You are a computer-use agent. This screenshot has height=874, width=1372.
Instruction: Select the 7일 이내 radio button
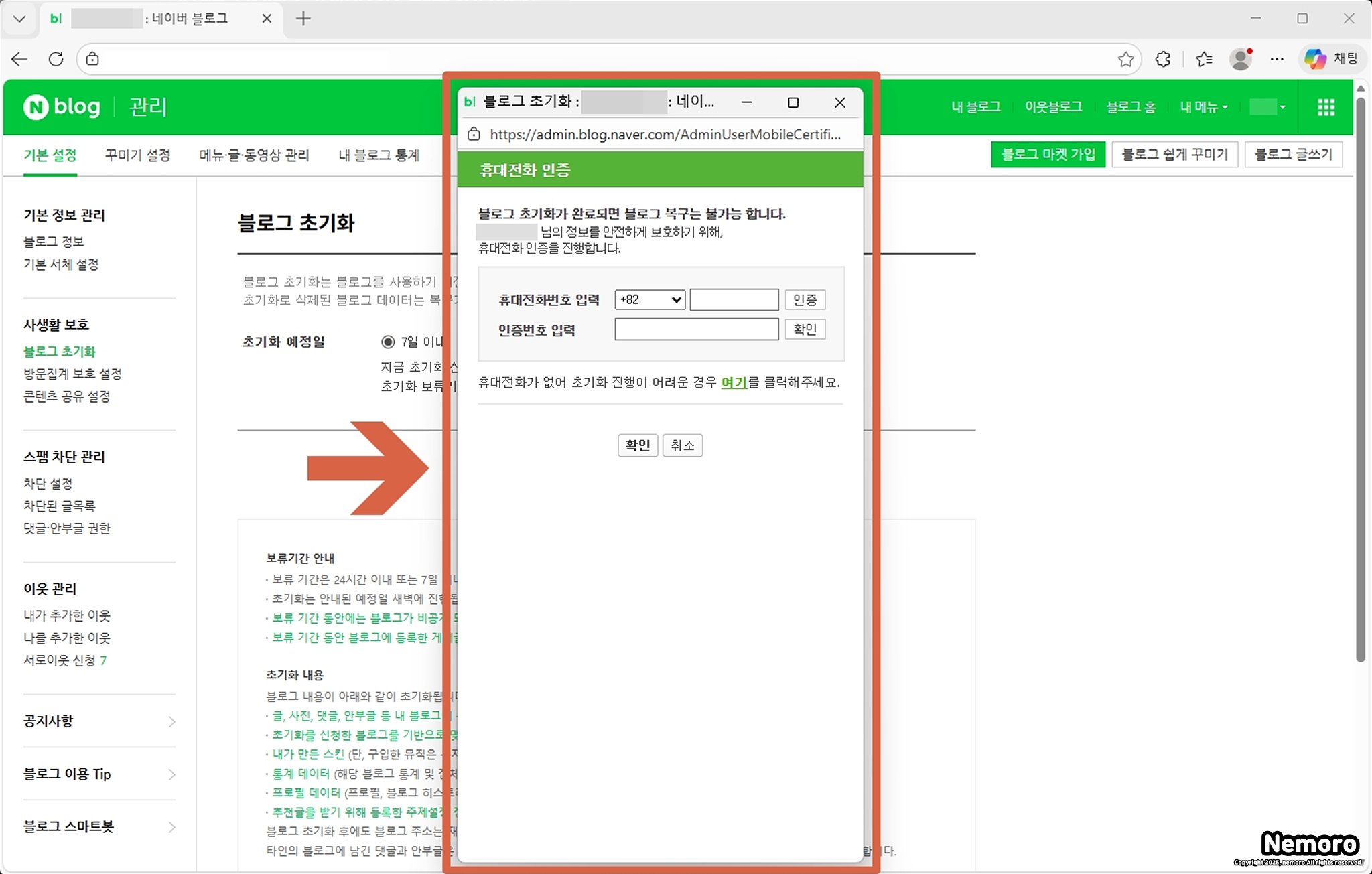pyautogui.click(x=388, y=342)
